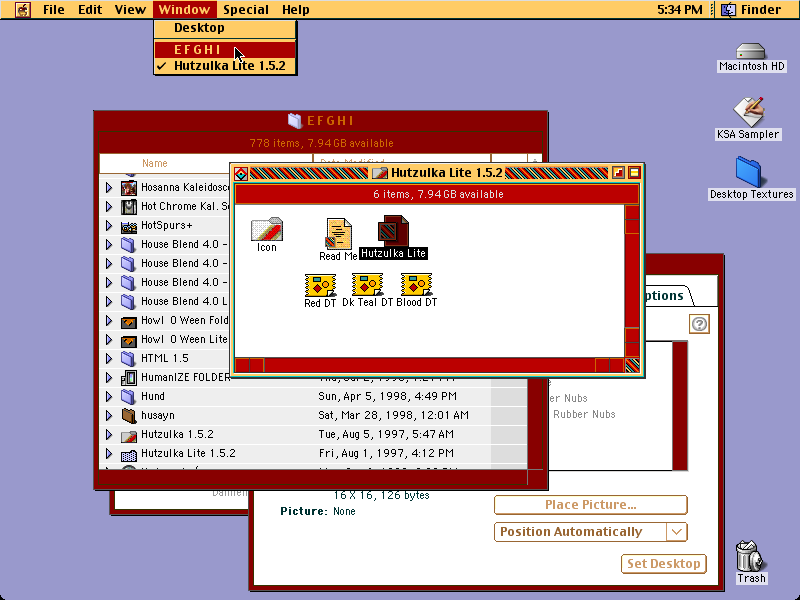Click the Hutzulka Lite window close box
This screenshot has height=600, width=800.
click(x=241, y=173)
